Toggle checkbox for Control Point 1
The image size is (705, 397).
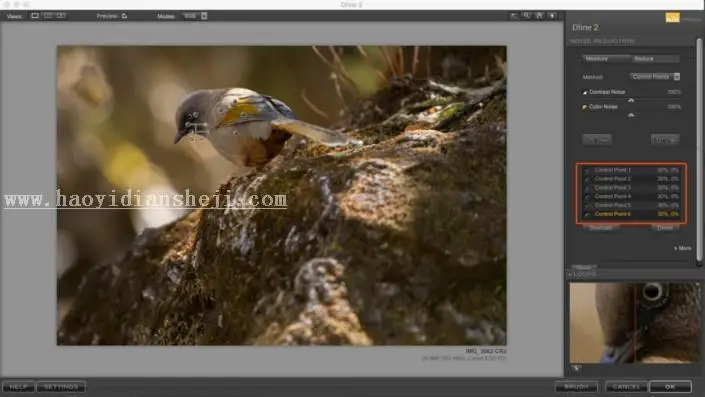(587, 170)
